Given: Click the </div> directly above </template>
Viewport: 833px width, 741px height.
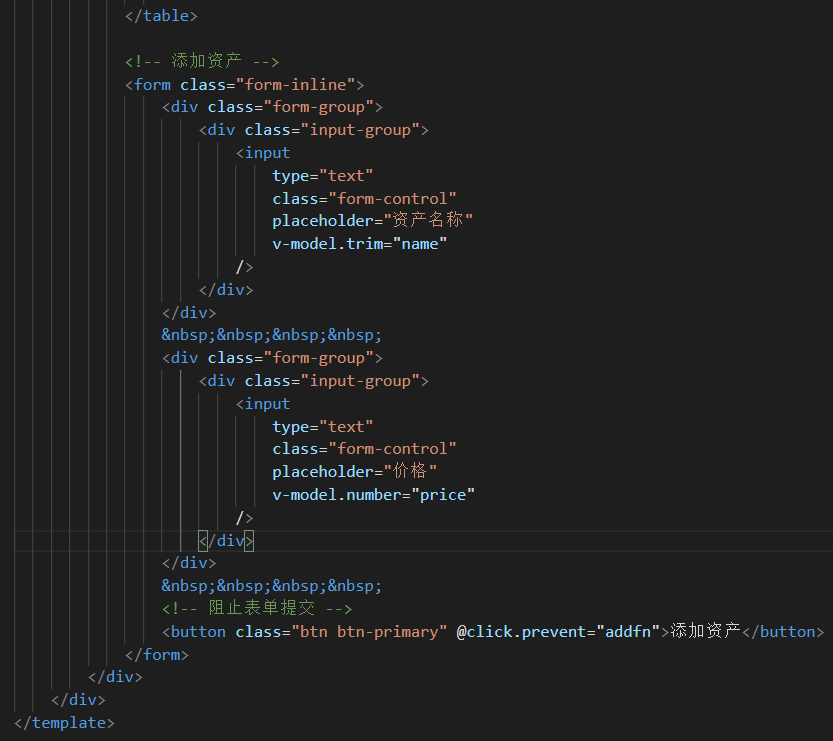Looking at the screenshot, I should 78,700.
